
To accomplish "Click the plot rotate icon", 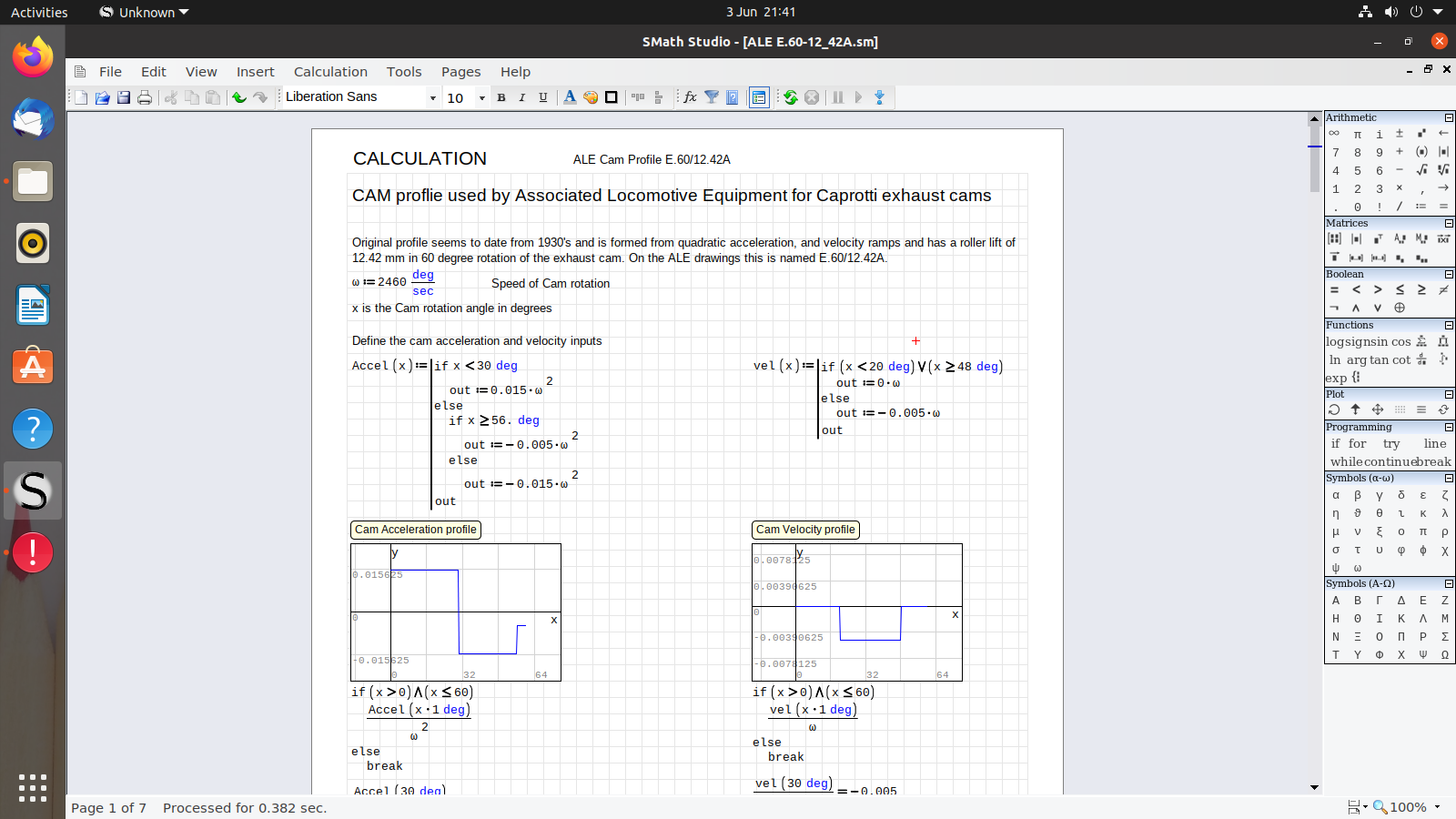I will click(1334, 409).
